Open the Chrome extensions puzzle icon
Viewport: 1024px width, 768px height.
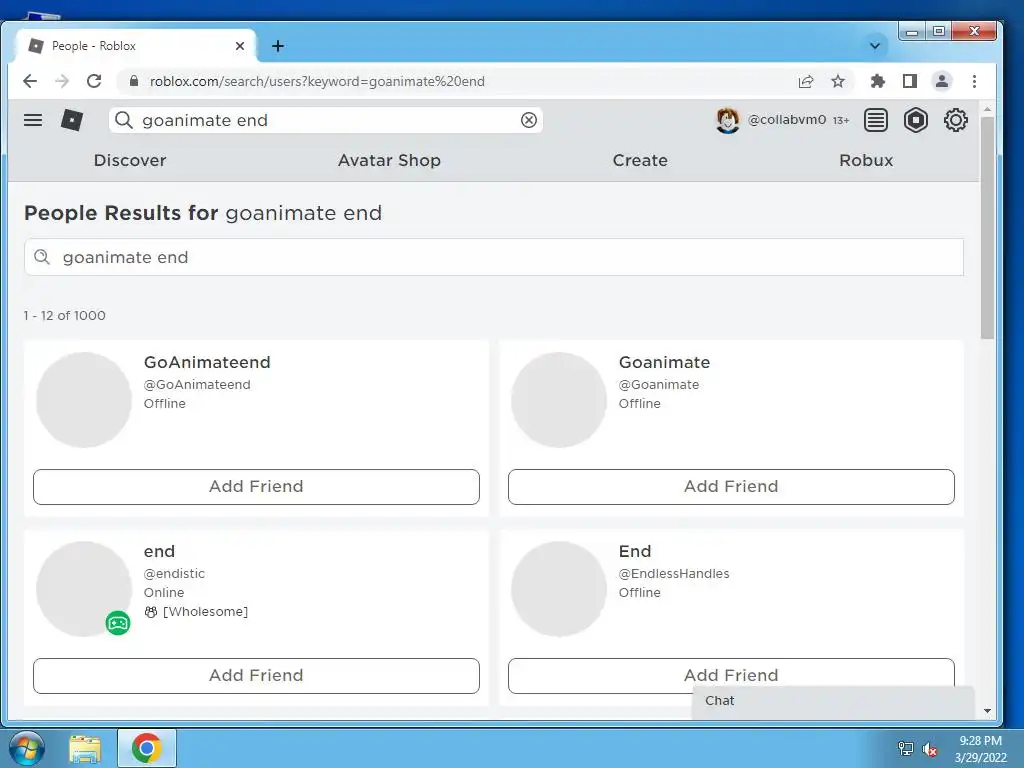[878, 81]
